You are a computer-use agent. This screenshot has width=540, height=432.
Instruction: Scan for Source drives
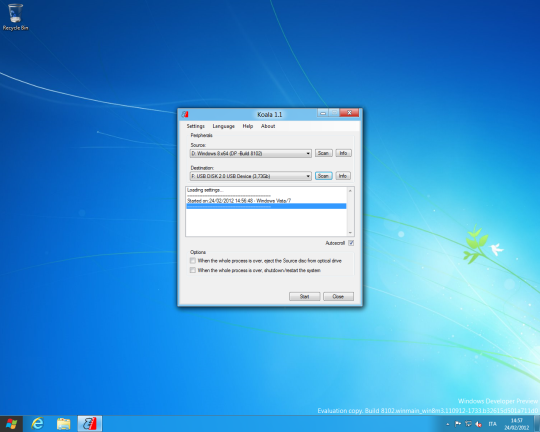click(x=323, y=153)
